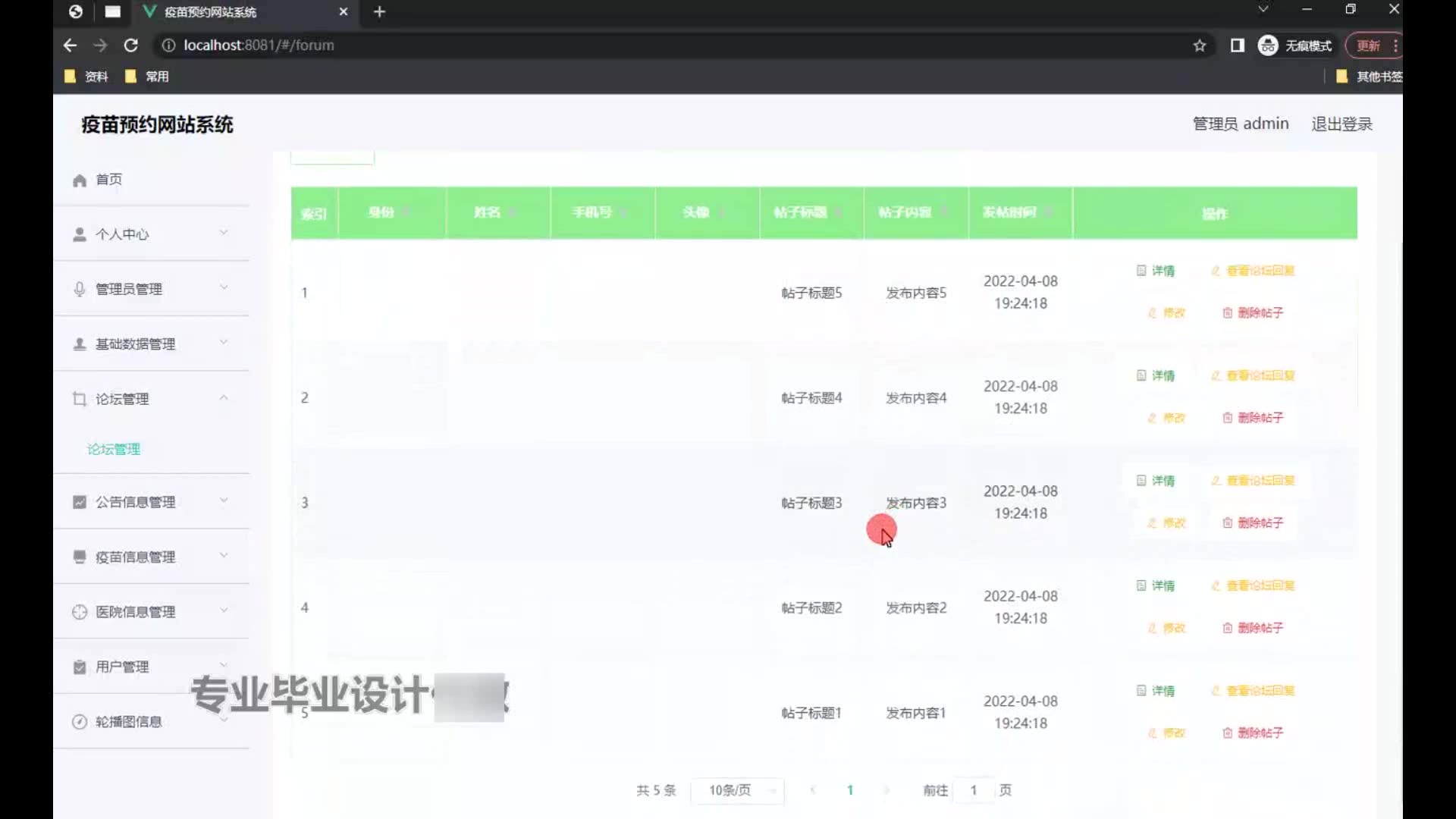Click 退出登录 to log out
This screenshot has height=819, width=1456.
(1341, 124)
